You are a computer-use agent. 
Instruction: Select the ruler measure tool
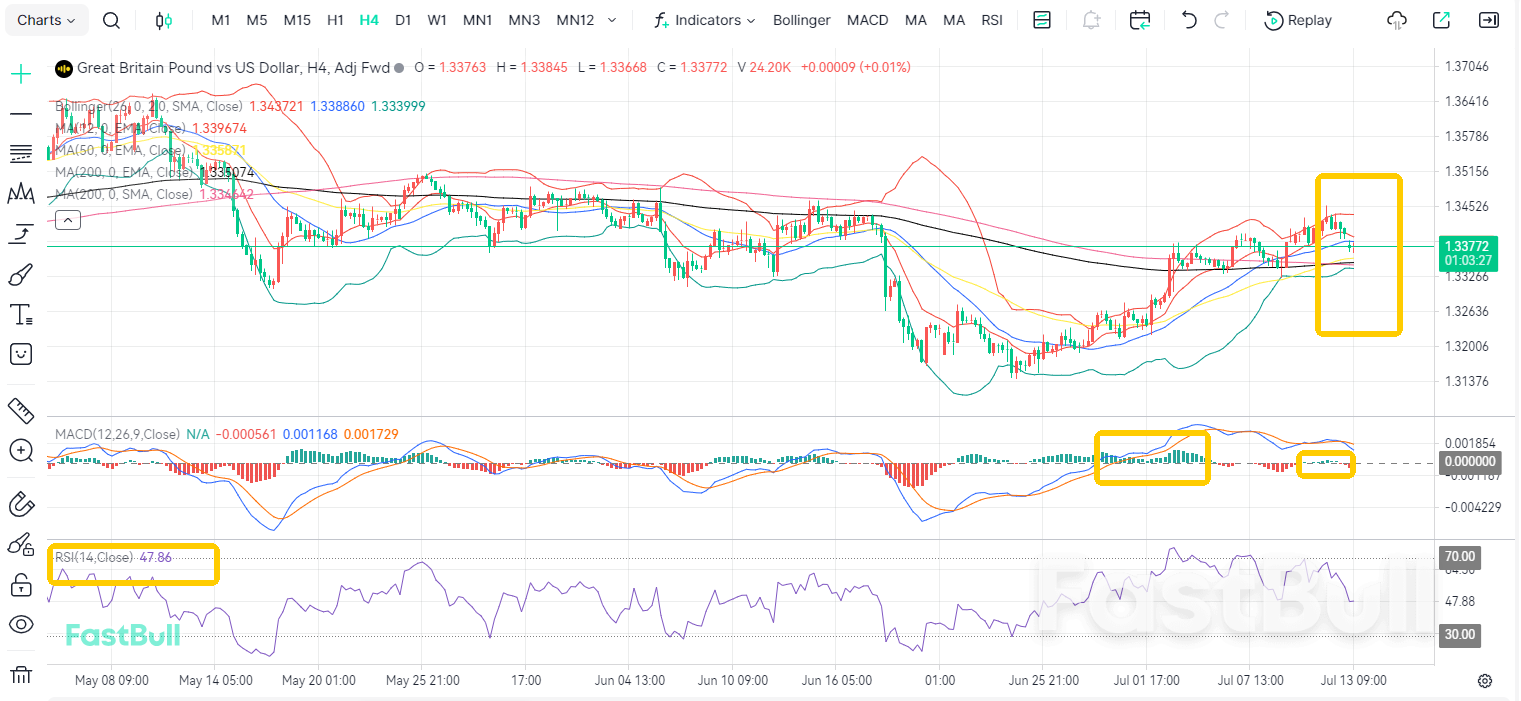(x=21, y=409)
